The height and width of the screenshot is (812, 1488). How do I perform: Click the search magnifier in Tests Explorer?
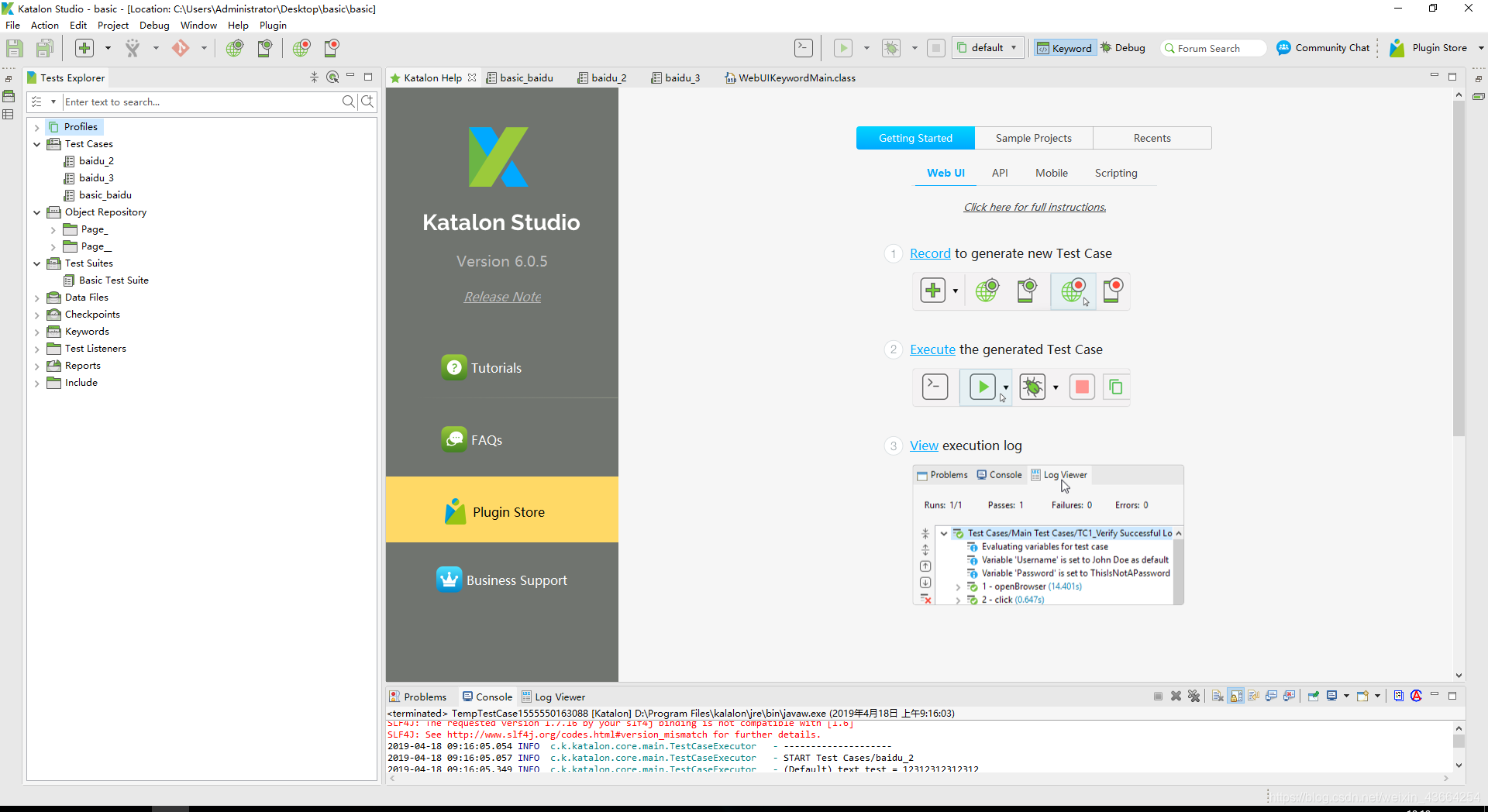pos(349,101)
